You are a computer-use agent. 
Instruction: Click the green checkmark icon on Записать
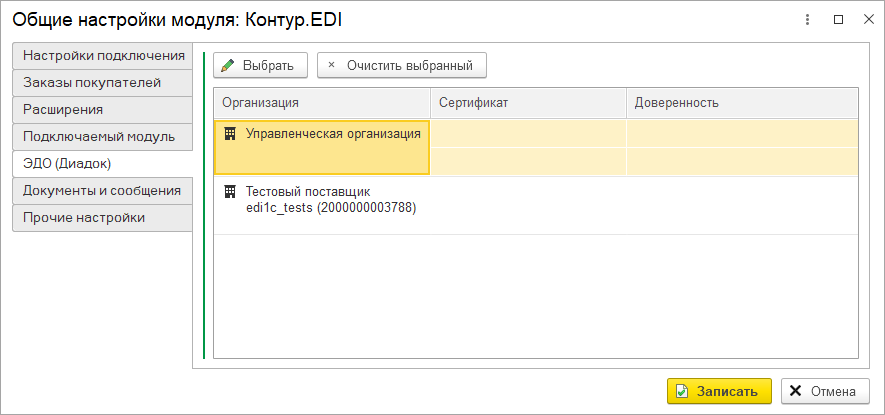(682, 391)
